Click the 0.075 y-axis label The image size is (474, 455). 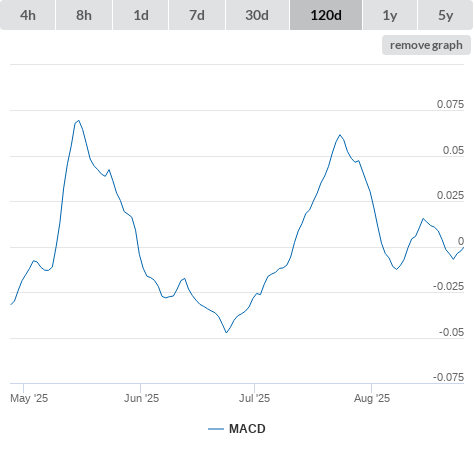point(450,104)
